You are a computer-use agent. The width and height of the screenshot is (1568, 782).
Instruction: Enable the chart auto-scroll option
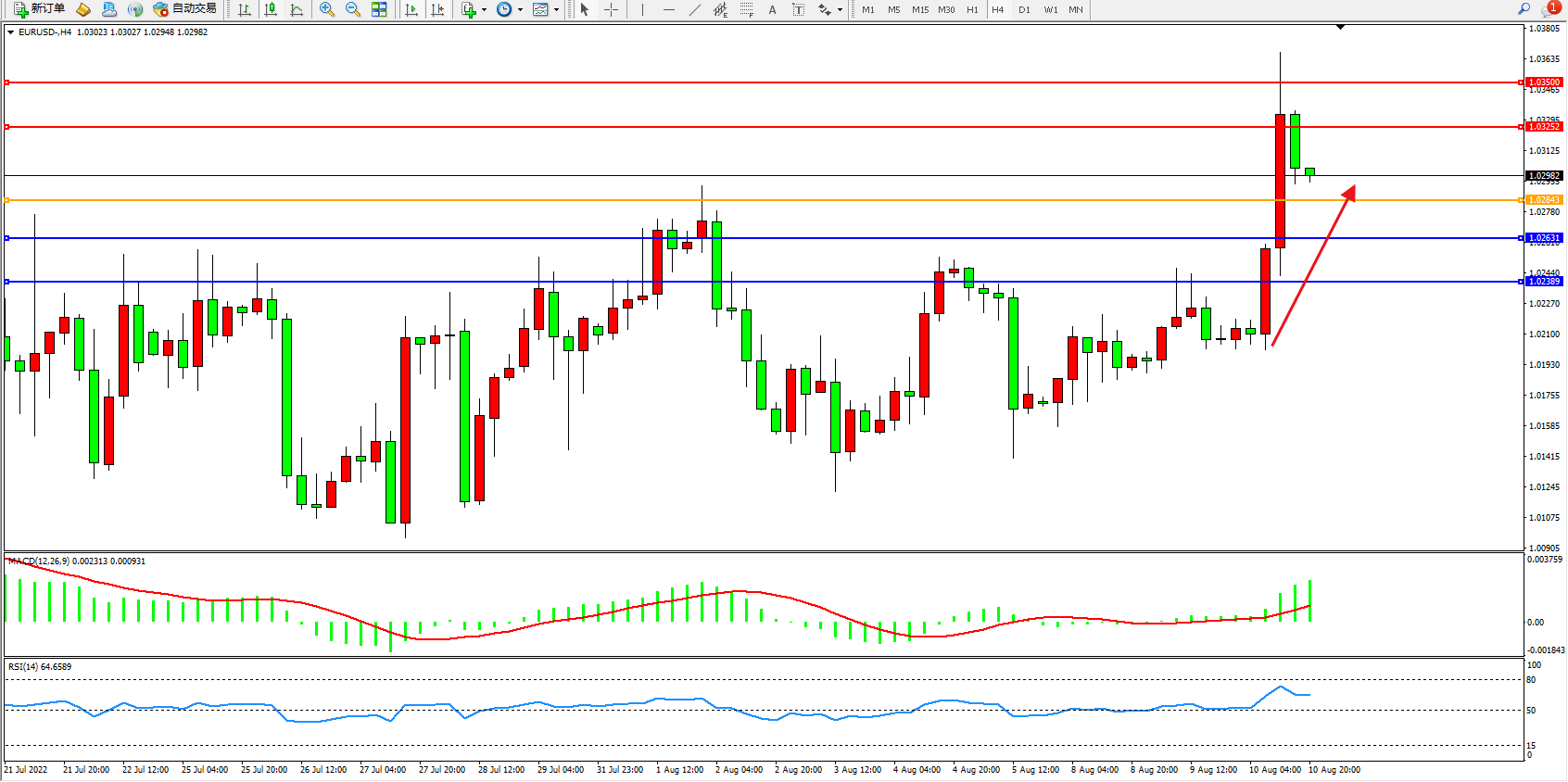pos(411,9)
